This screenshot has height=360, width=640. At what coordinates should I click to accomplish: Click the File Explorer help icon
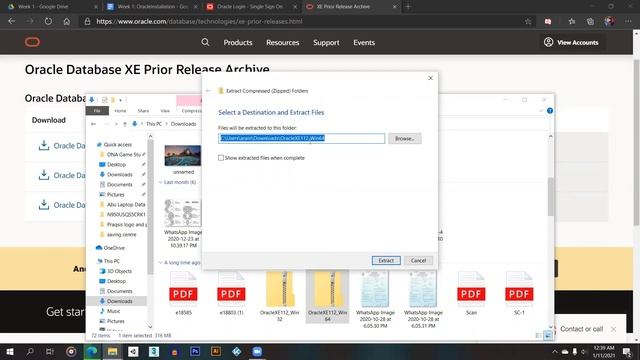(550, 111)
